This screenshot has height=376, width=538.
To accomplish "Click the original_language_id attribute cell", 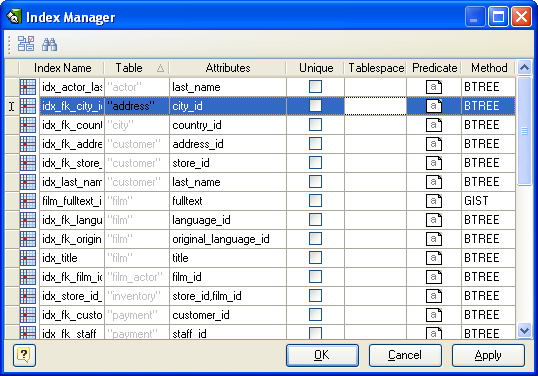I will (x=228, y=239).
